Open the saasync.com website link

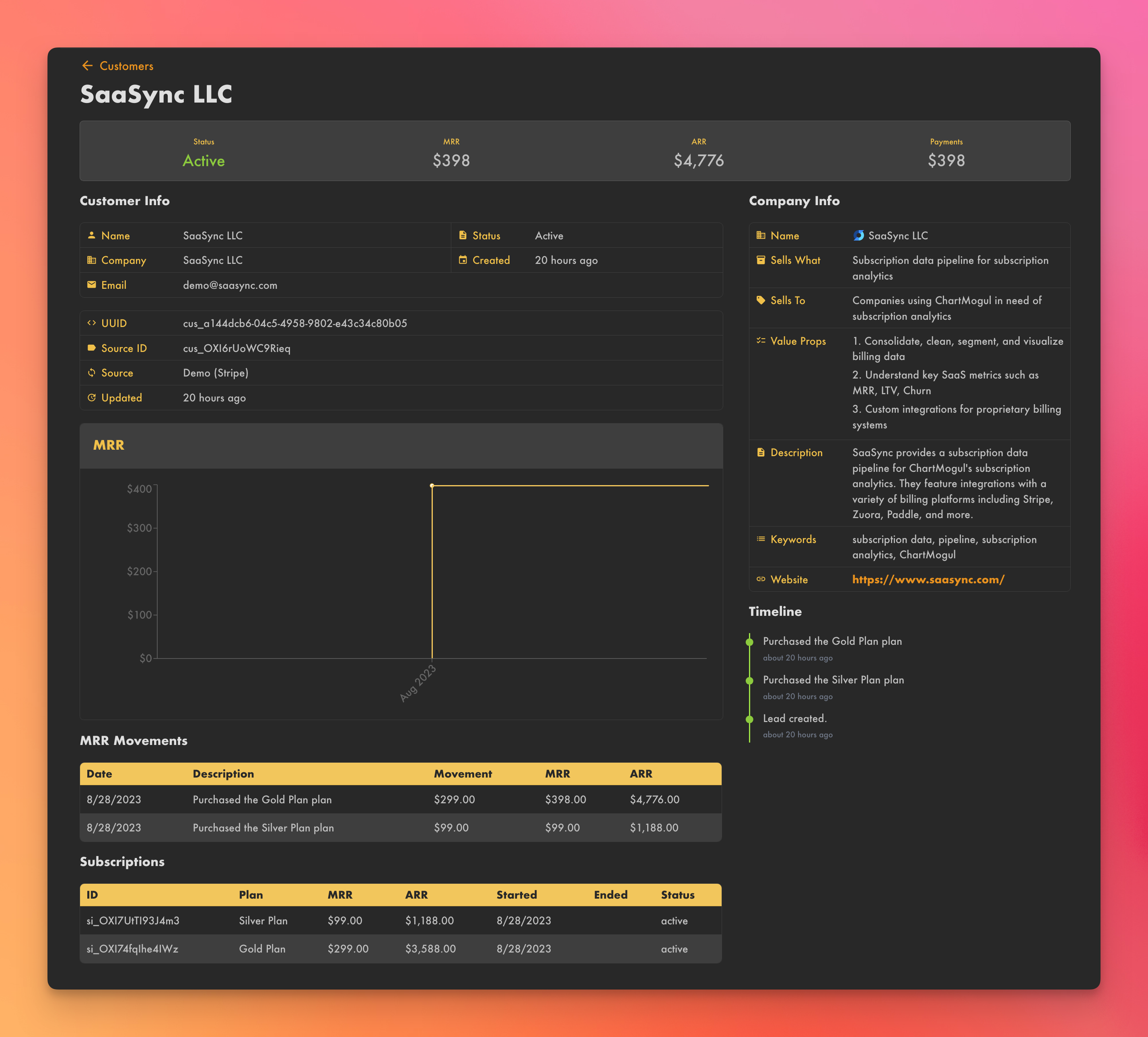928,580
